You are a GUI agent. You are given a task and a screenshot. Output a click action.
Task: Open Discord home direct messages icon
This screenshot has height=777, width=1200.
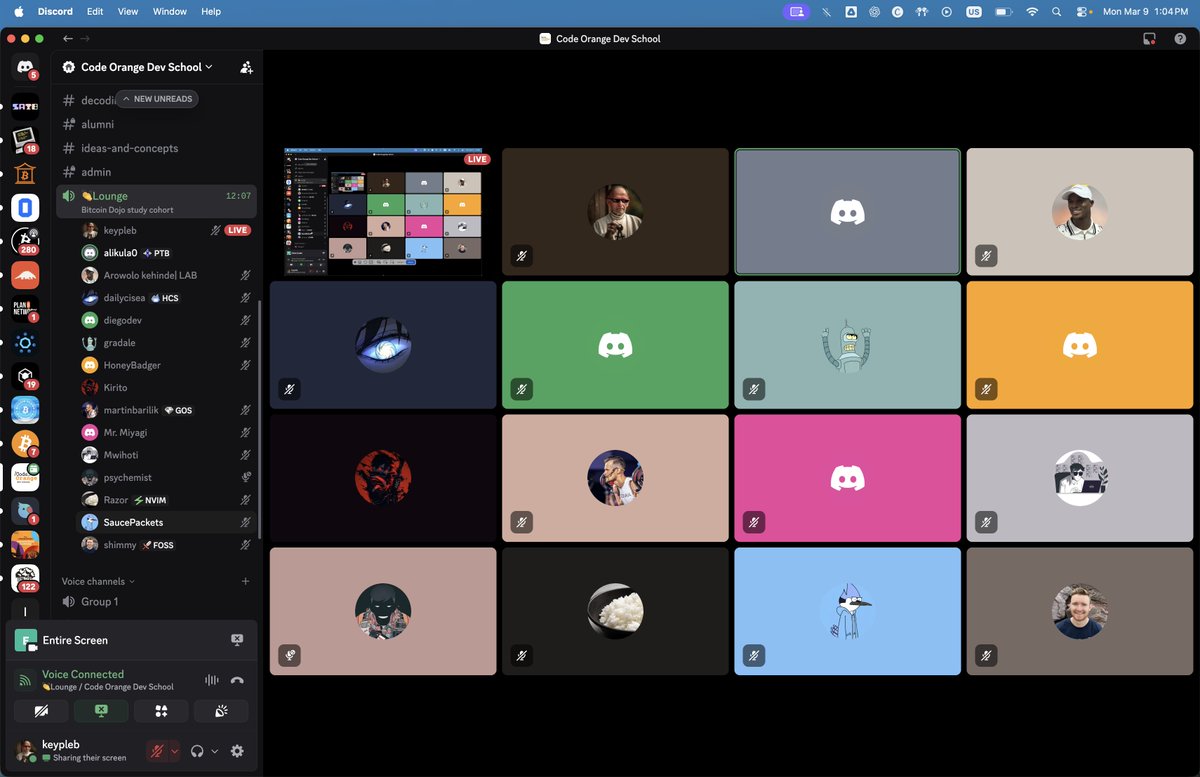click(25, 67)
